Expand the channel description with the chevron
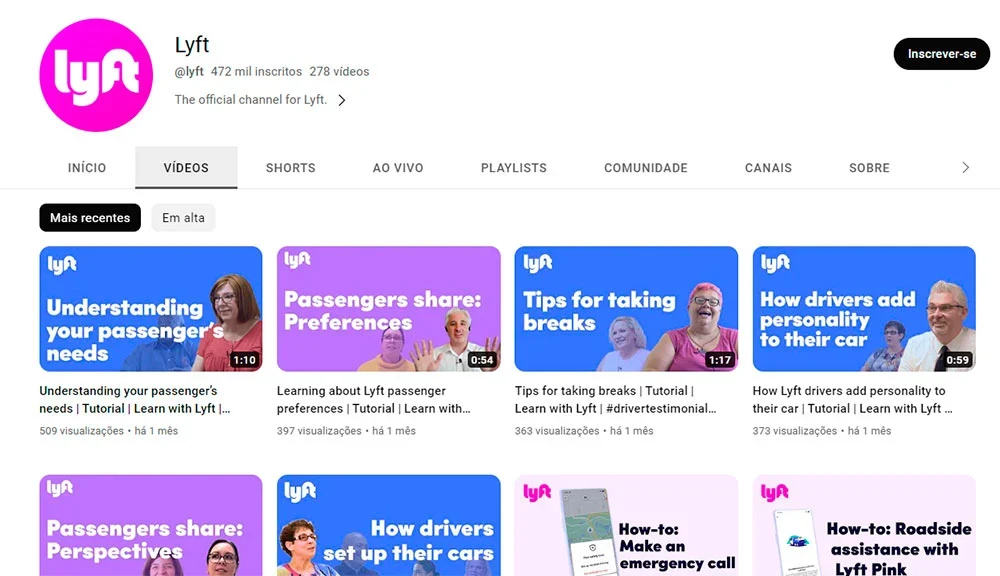Viewport: 1000px width, 576px height. click(x=342, y=100)
